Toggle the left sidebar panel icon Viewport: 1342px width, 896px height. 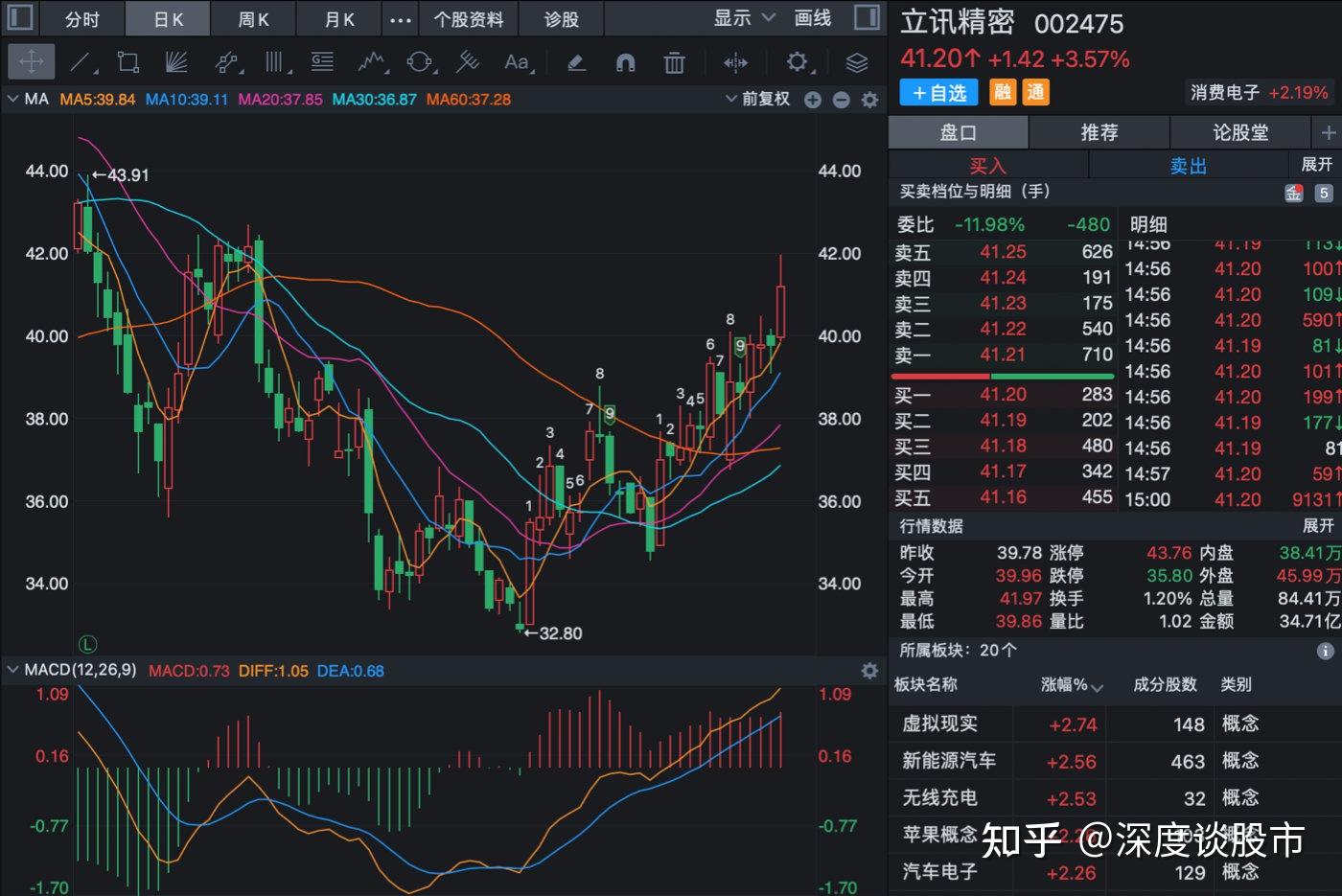(20, 17)
